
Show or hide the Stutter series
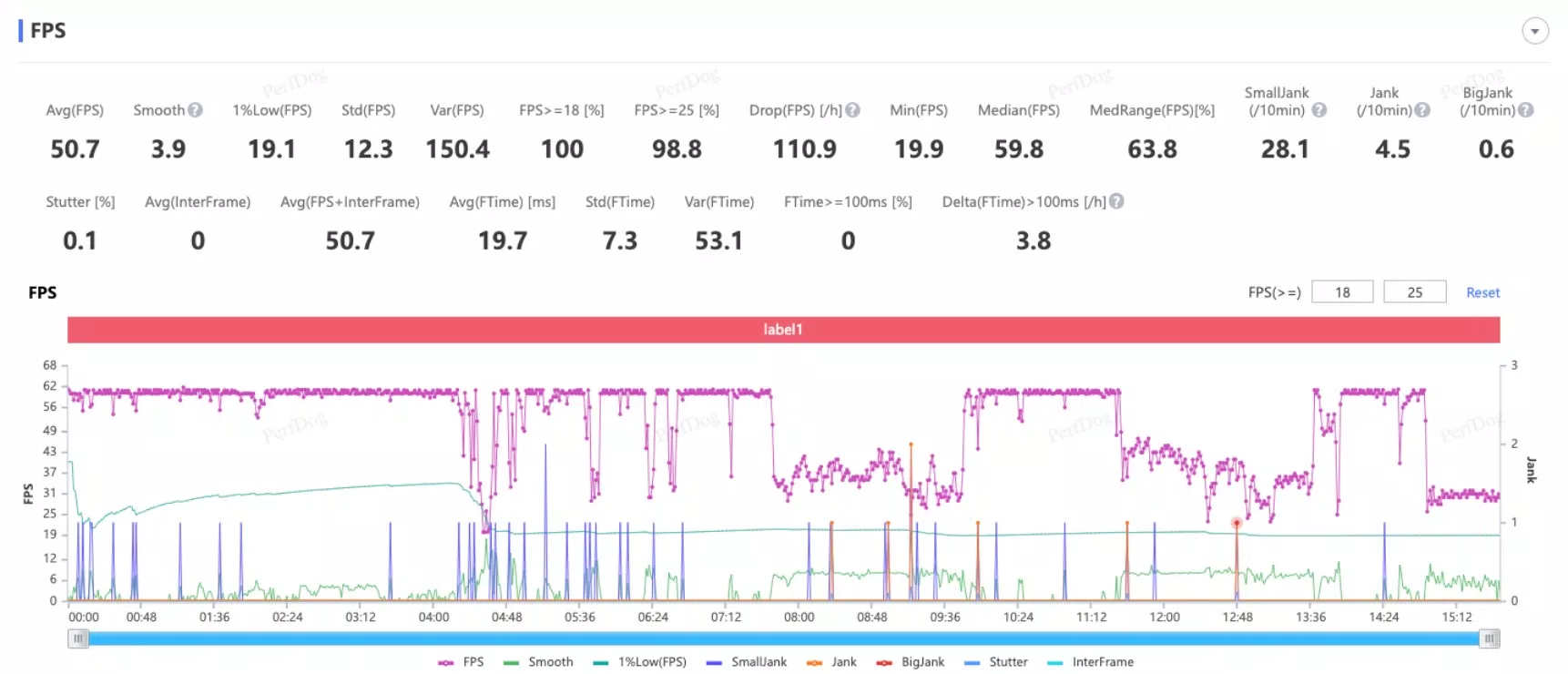(996, 662)
